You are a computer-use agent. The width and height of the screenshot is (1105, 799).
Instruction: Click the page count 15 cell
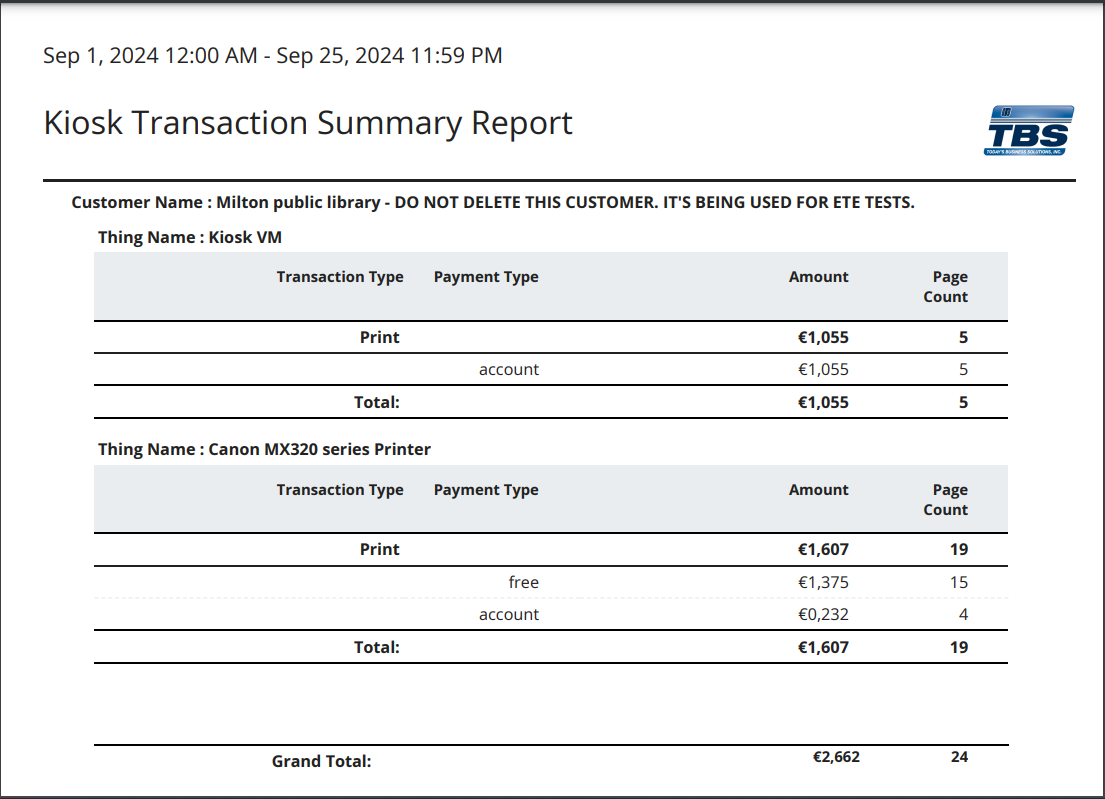958,582
